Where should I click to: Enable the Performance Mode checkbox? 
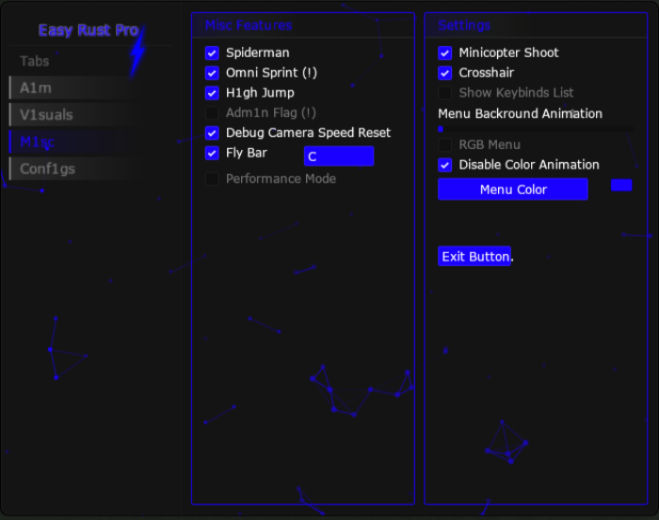212,179
